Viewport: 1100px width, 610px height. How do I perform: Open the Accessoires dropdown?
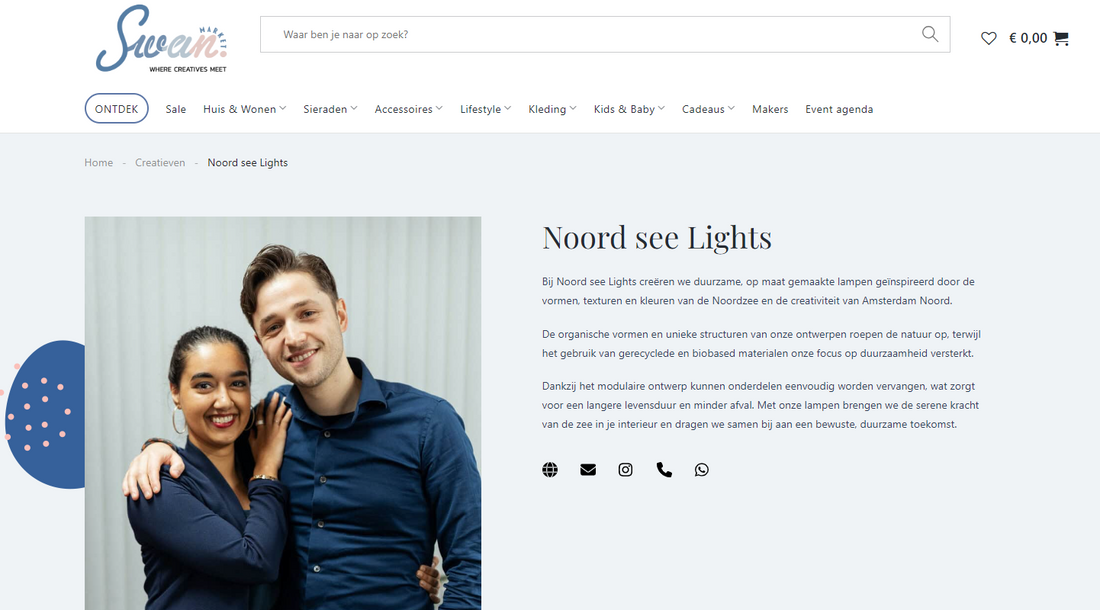pos(409,109)
